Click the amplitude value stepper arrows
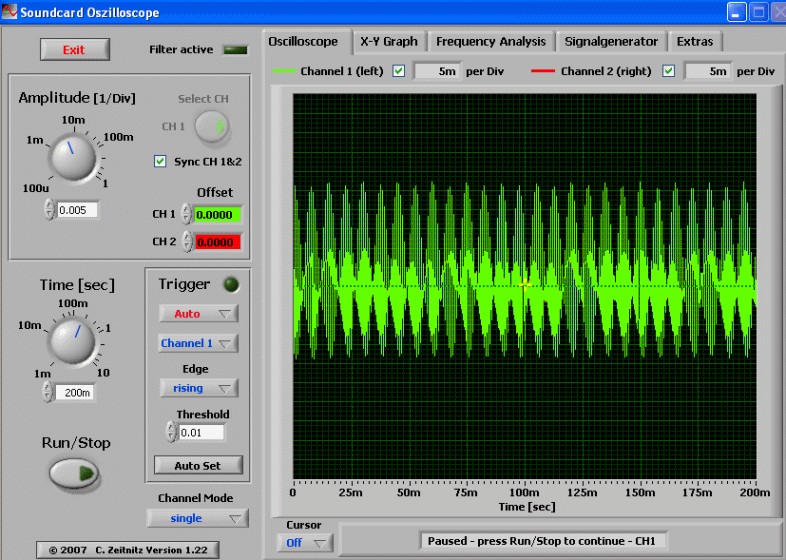Screen dimensions: 786x560 49,210
